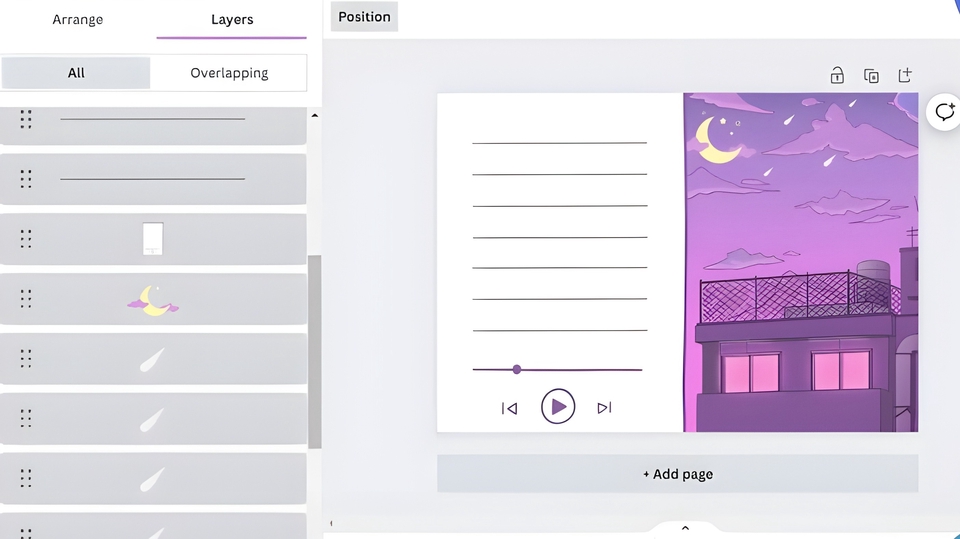Click the next track icon on the canvas
960x539 pixels.
(x=604, y=407)
